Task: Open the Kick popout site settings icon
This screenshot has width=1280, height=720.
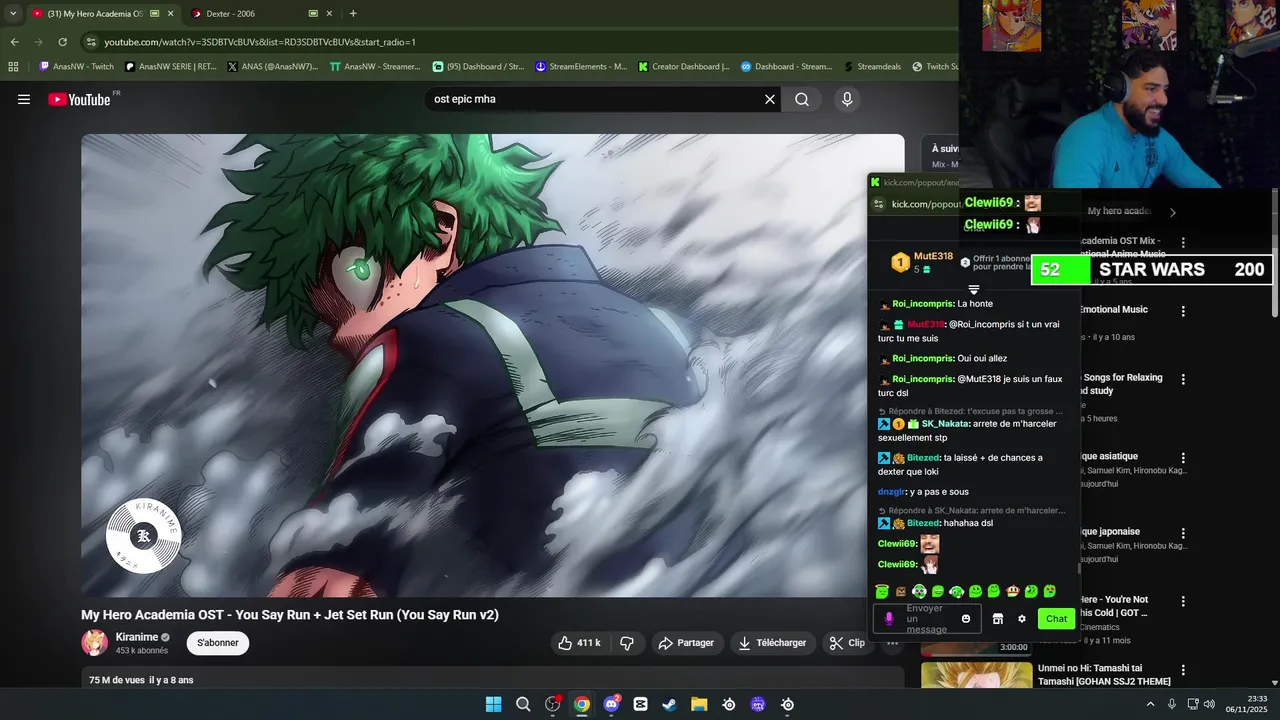Action: [878, 204]
